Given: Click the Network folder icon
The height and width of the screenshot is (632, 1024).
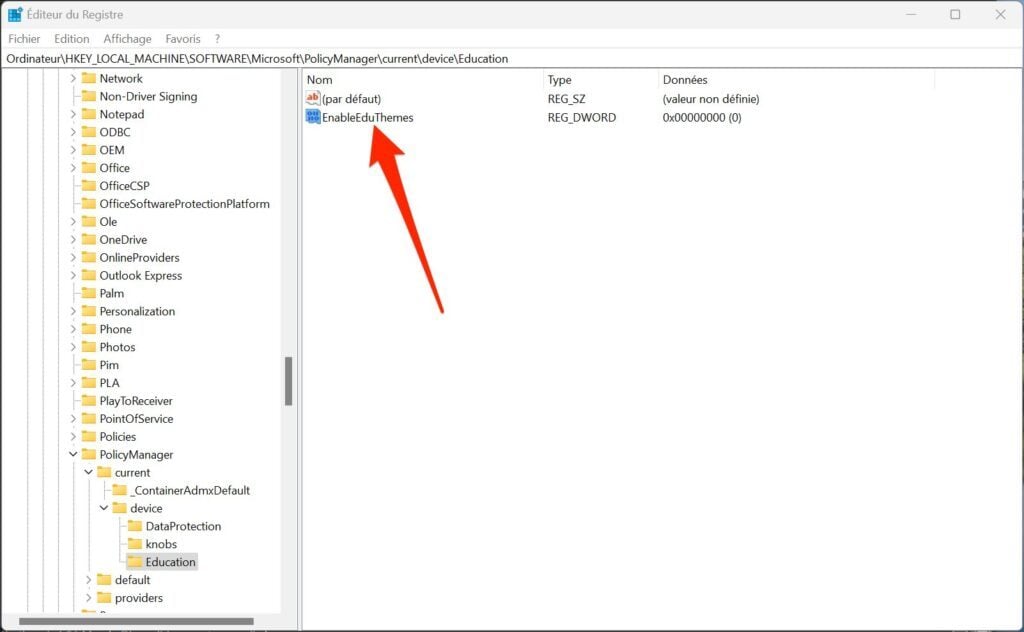Looking at the screenshot, I should pos(89,78).
